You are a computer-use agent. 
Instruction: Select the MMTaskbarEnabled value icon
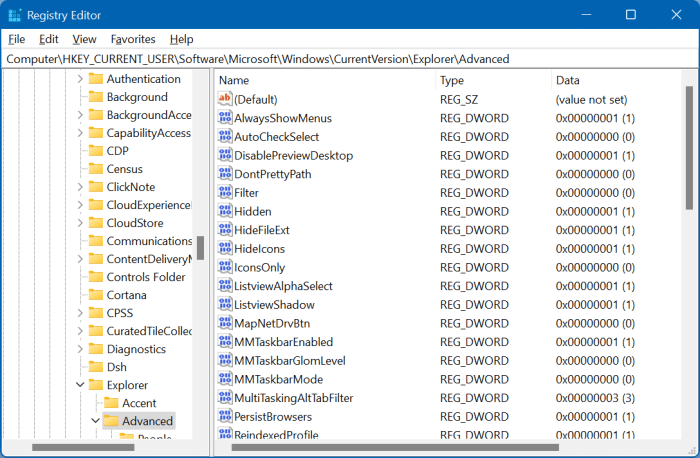[225, 341]
